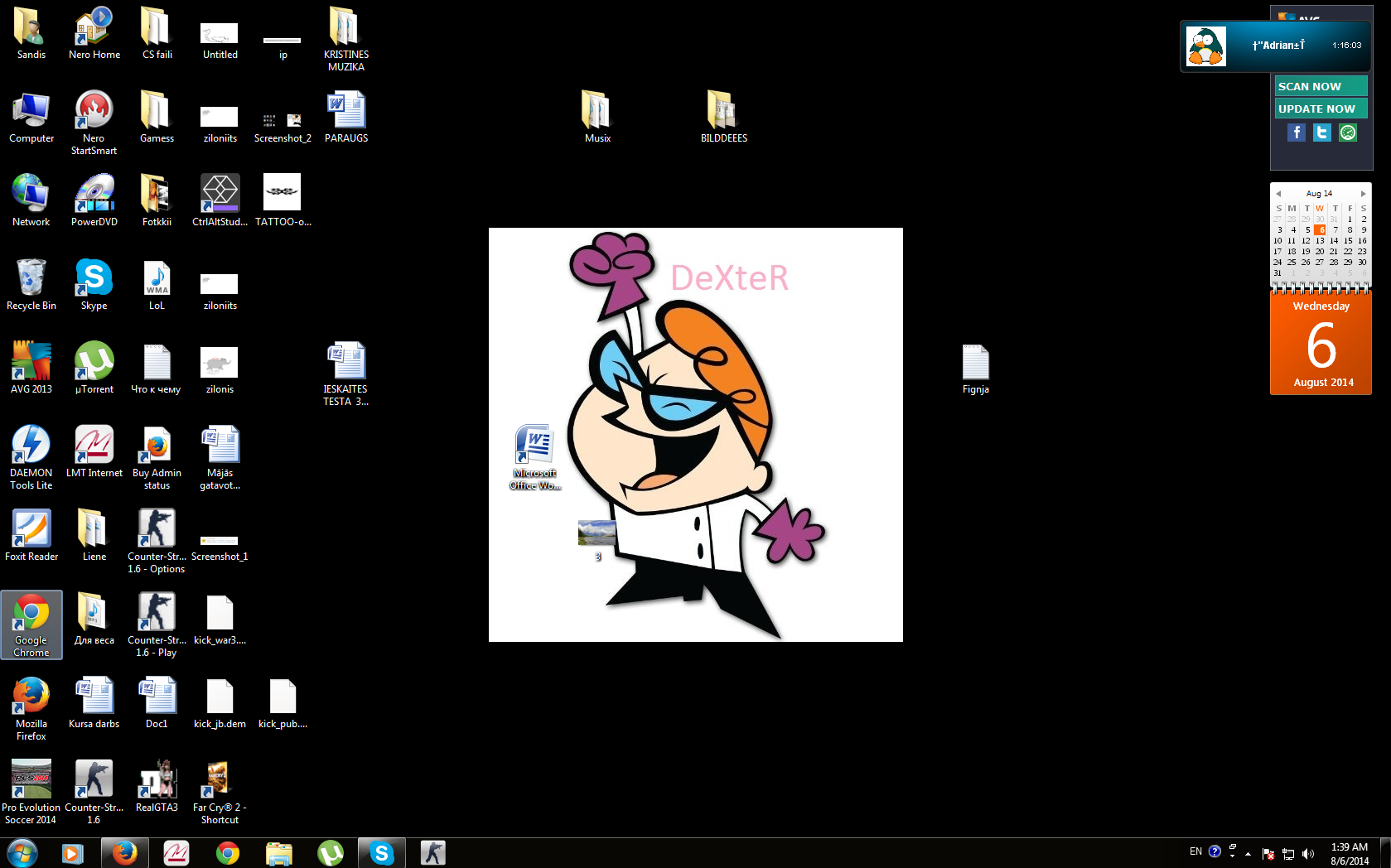
Task: Open the Network desktop icon
Action: (31, 200)
